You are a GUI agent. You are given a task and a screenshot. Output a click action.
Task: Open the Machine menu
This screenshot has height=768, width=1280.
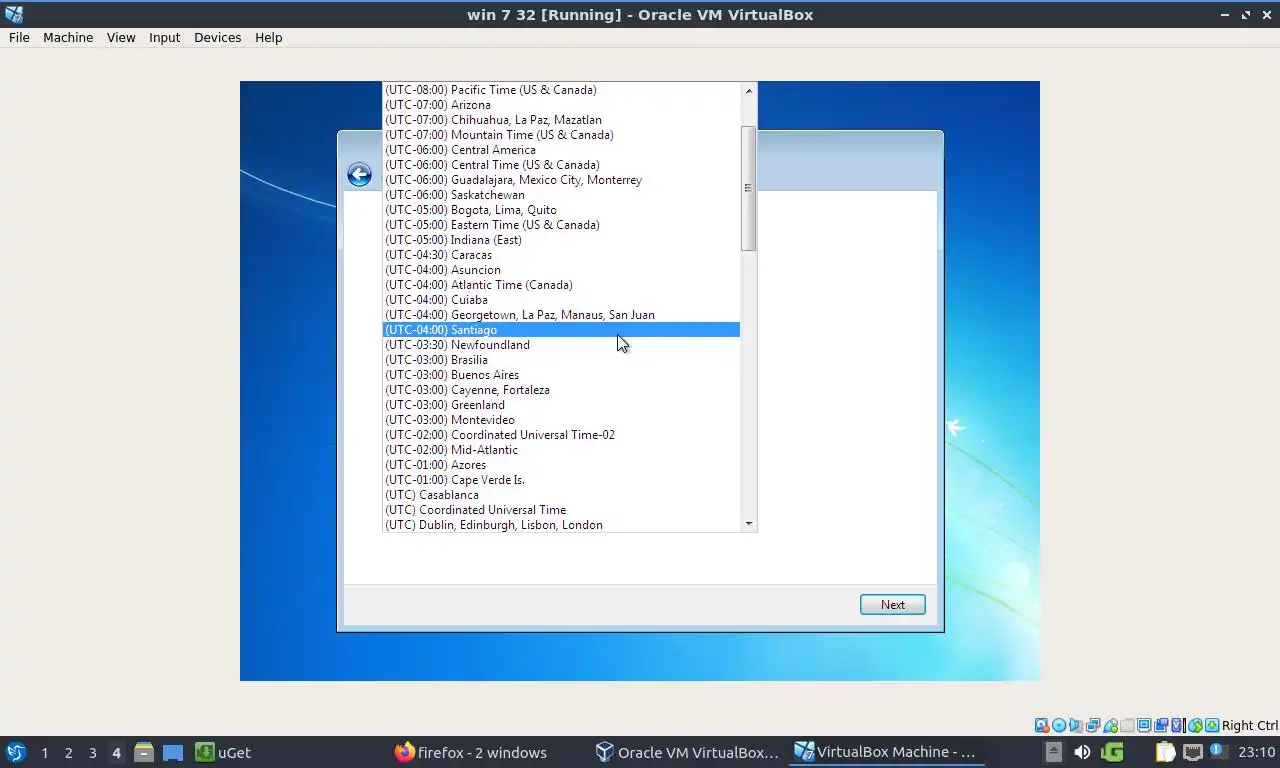(68, 37)
